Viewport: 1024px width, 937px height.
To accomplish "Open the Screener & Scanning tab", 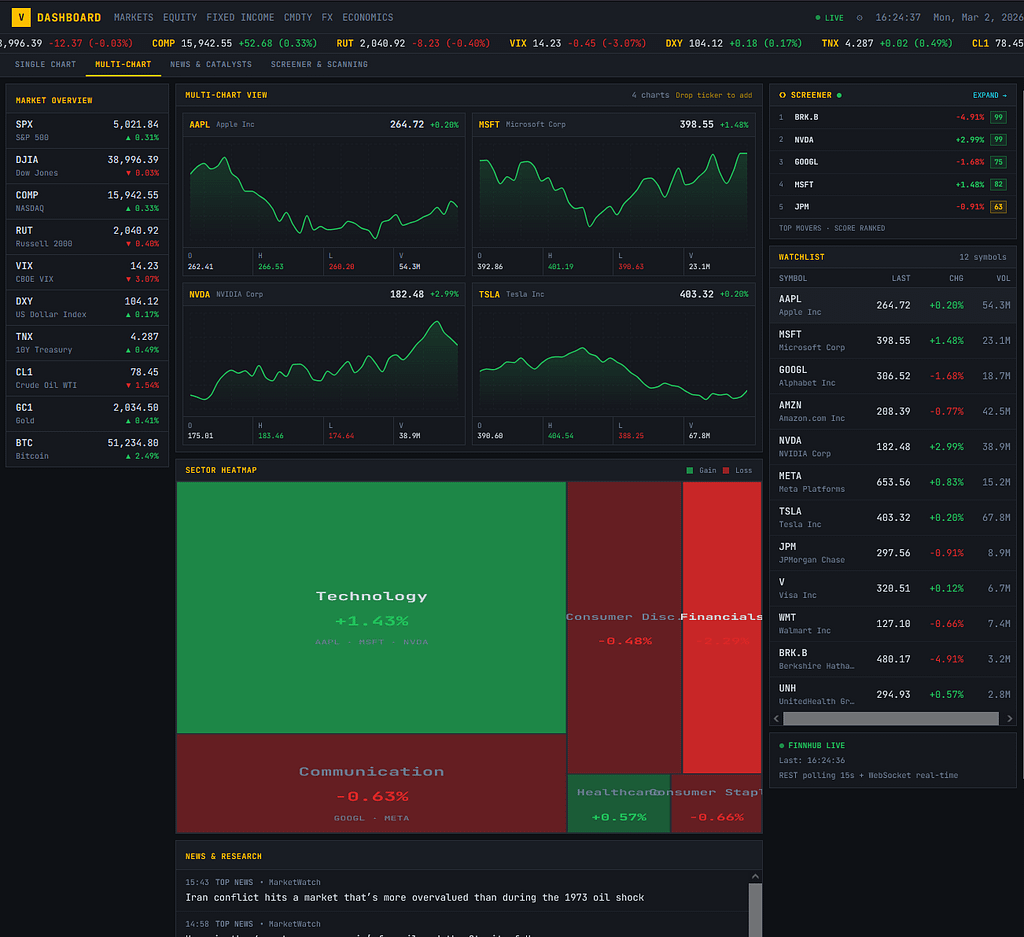I will [319, 64].
